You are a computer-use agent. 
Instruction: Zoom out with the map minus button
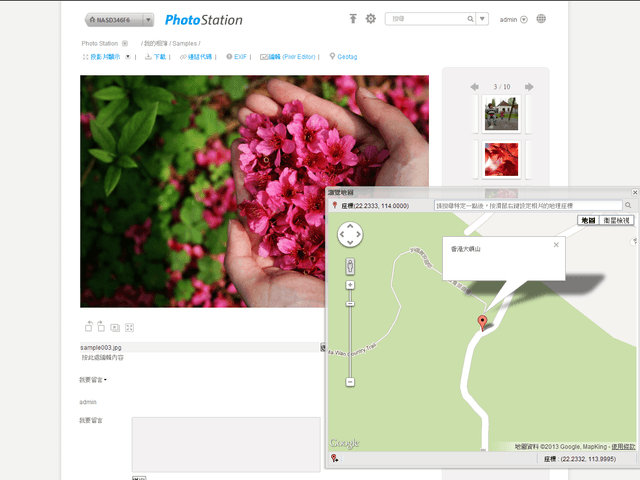[350, 382]
